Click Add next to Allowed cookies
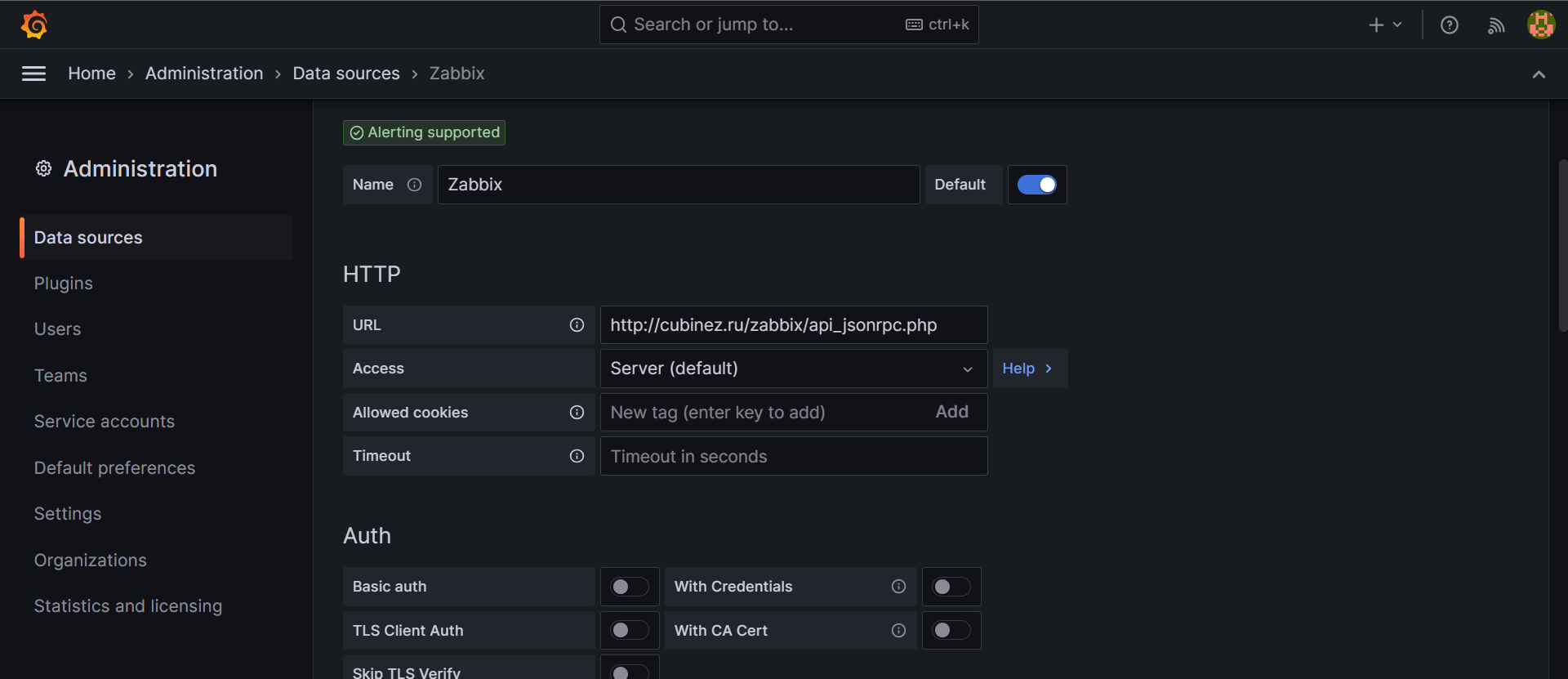The width and height of the screenshot is (1568, 679). coord(951,412)
